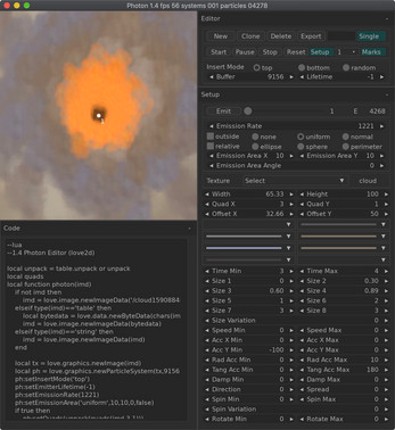Increase Tang Acc Max with right arrow
Viewport: 395px width, 430px height.
click(x=386, y=370)
